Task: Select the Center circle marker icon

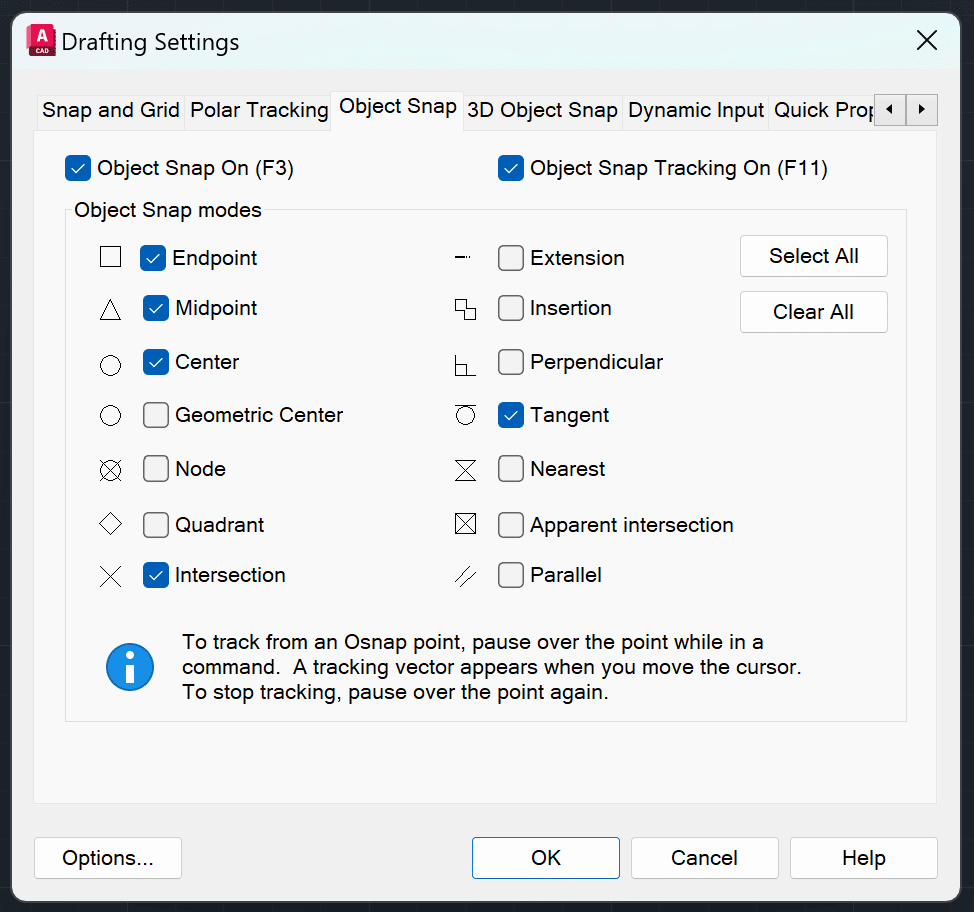Action: (x=110, y=364)
